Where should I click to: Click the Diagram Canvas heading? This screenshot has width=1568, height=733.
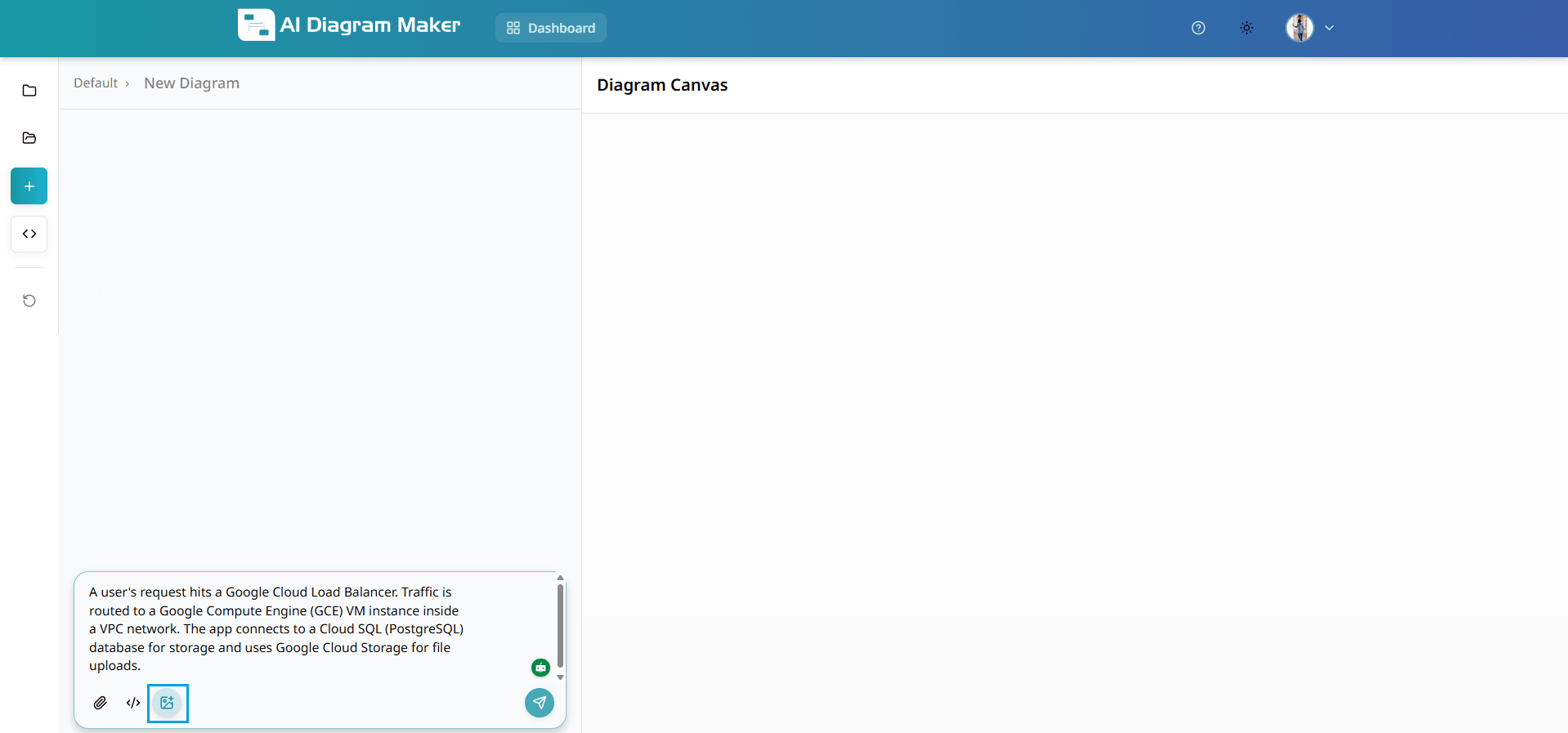tap(662, 85)
